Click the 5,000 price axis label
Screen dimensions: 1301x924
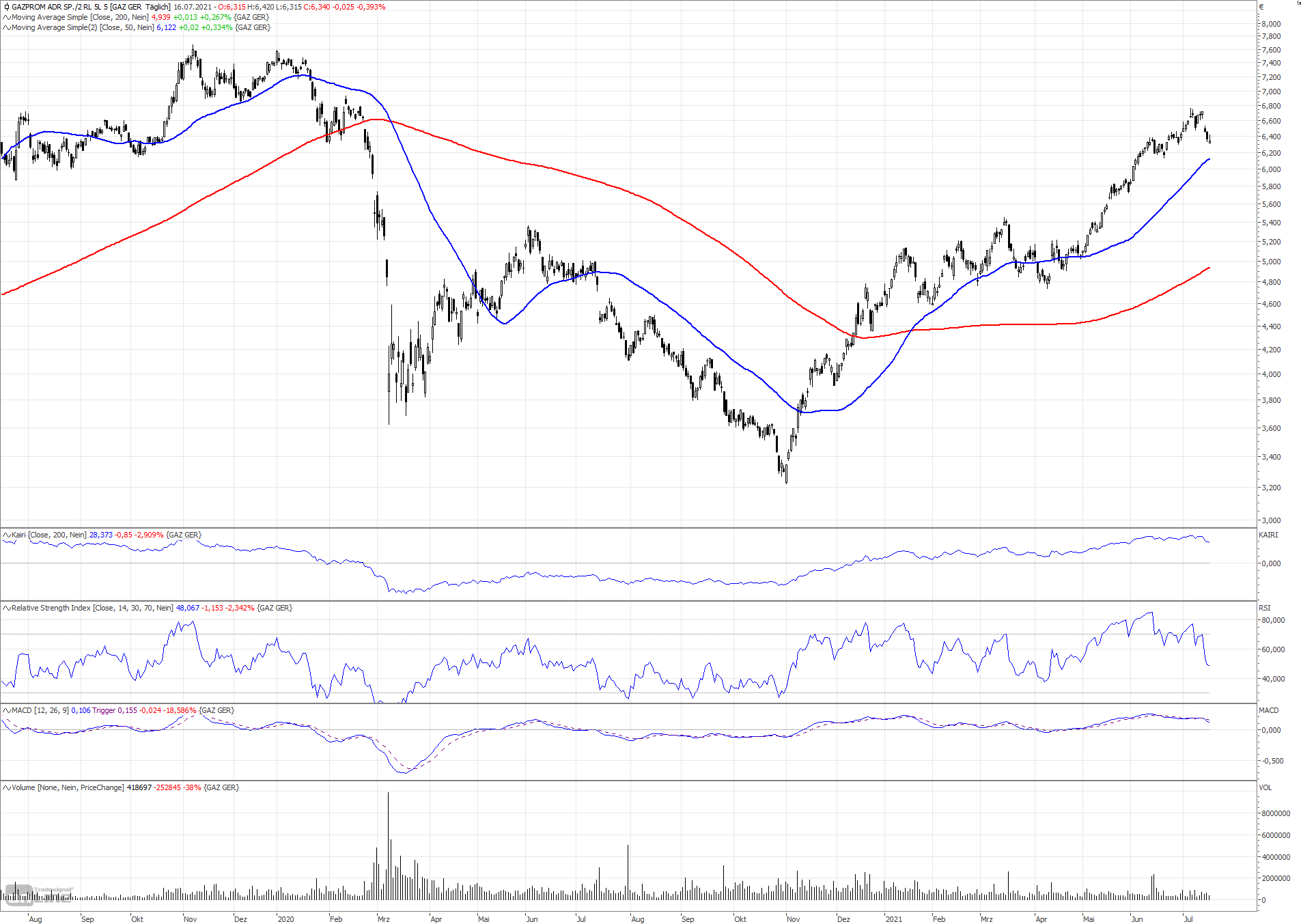tap(1271, 262)
